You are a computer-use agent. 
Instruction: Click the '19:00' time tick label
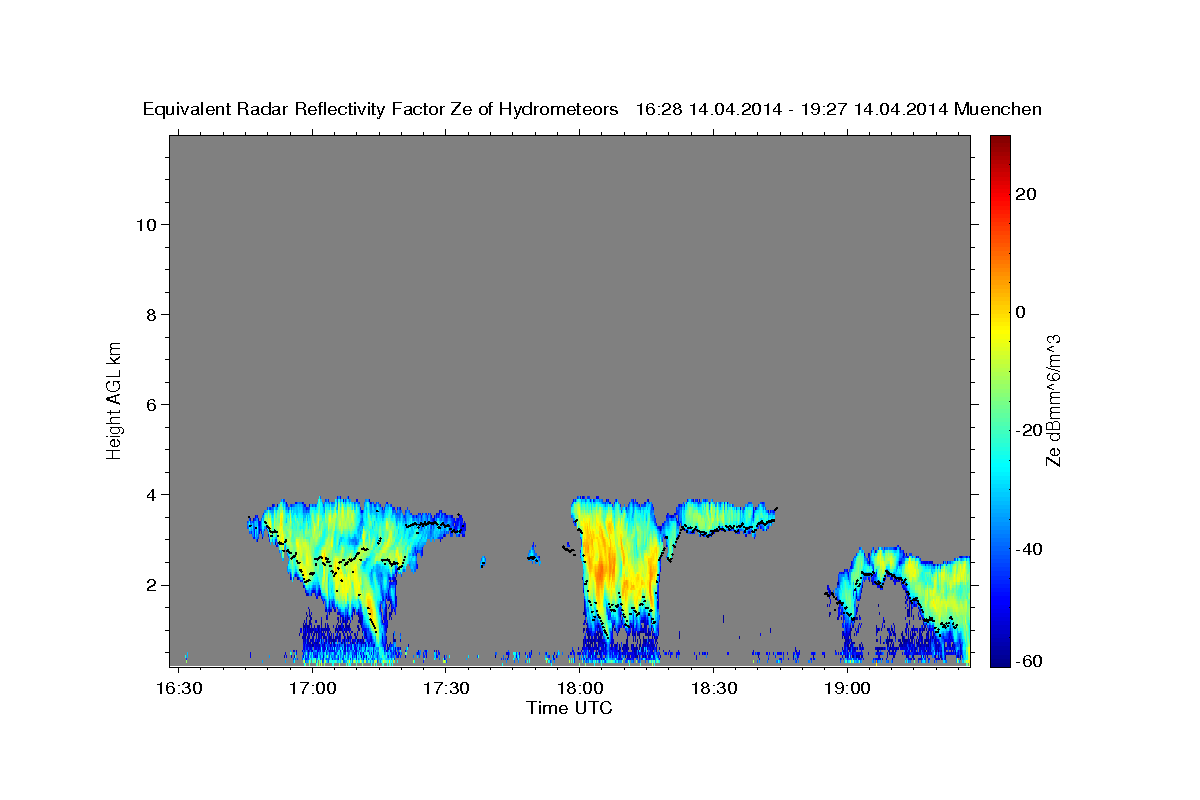click(846, 689)
